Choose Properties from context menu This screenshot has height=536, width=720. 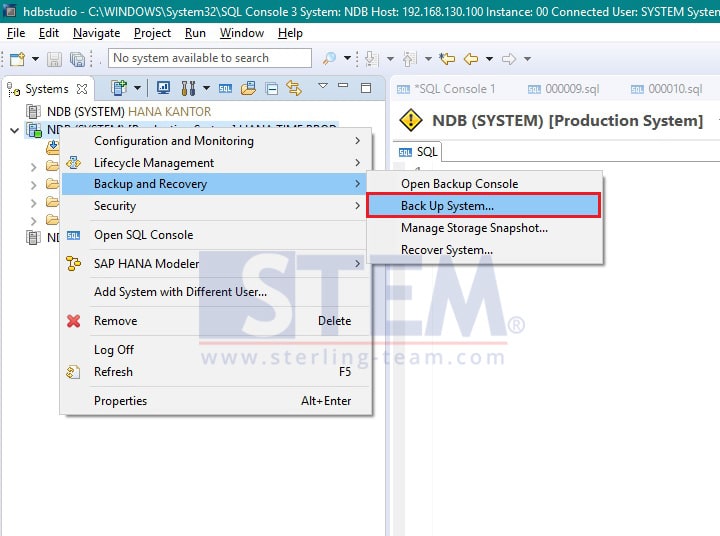pyautogui.click(x=216, y=401)
